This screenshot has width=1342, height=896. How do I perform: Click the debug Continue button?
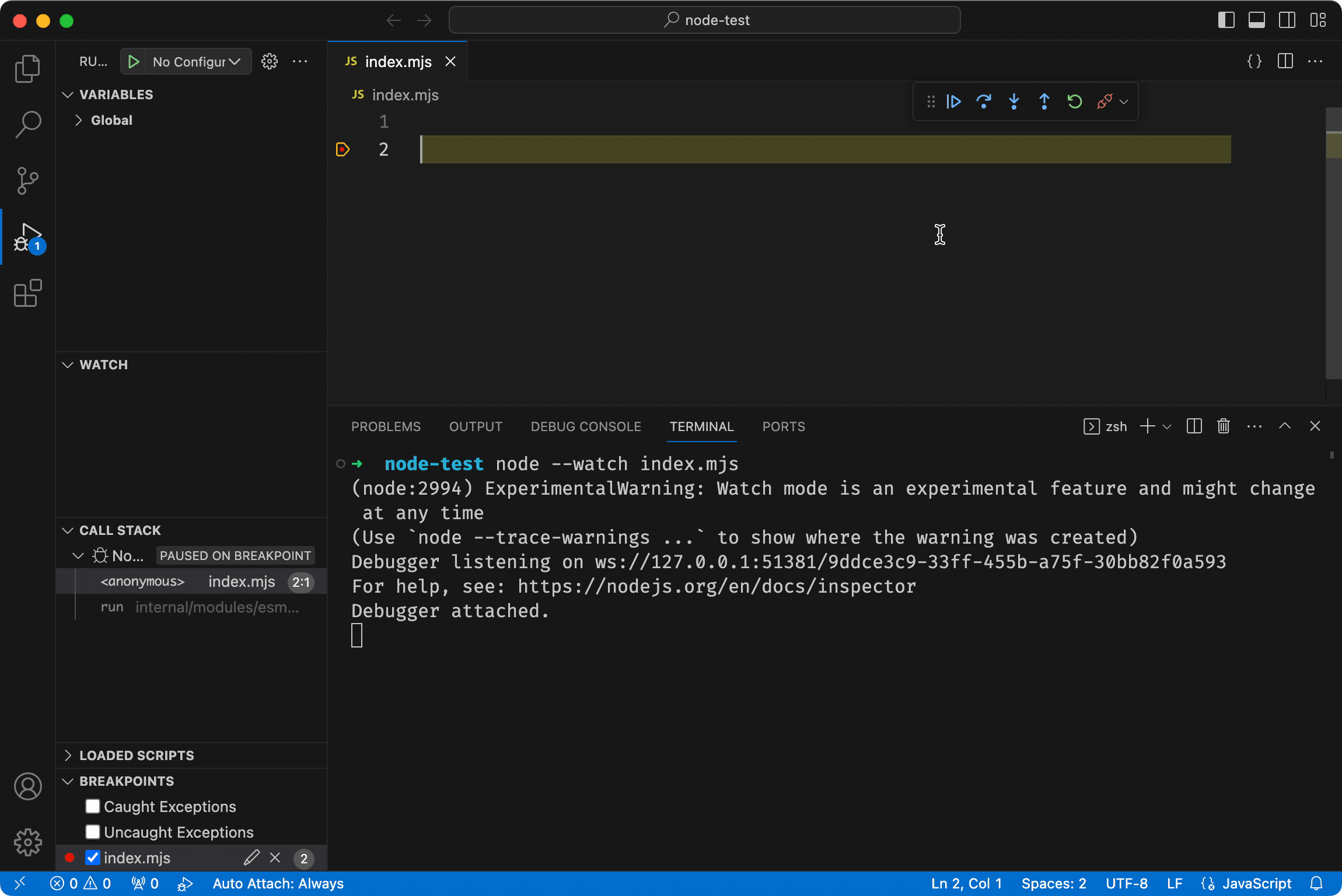(953, 101)
